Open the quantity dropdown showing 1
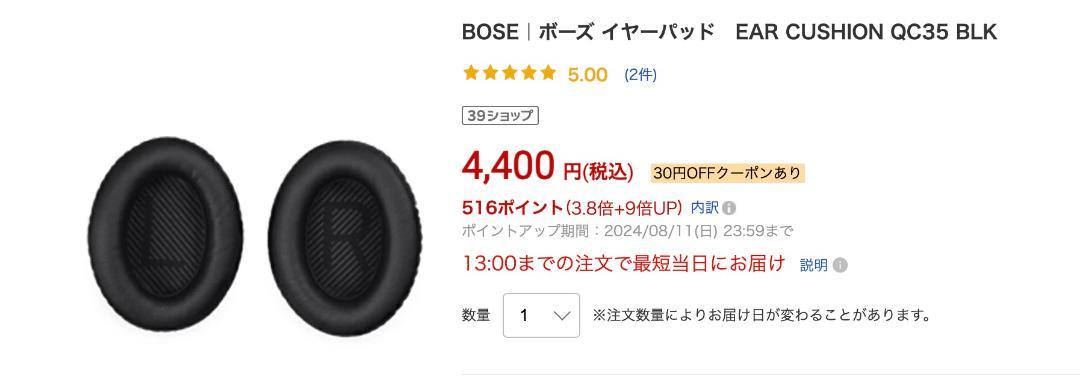This screenshot has width=1080, height=392. pos(541,316)
